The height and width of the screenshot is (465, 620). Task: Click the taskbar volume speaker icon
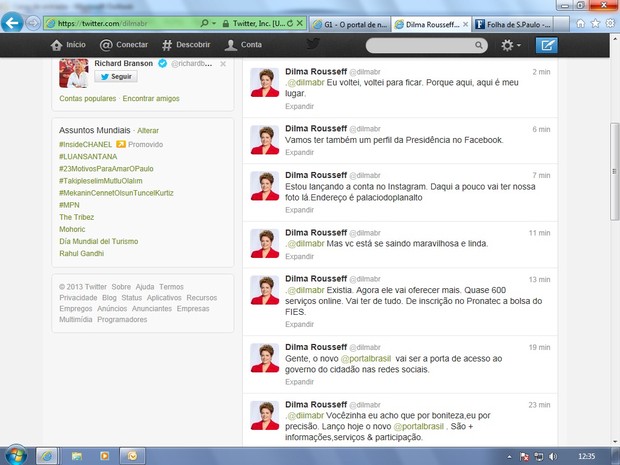click(x=553, y=456)
